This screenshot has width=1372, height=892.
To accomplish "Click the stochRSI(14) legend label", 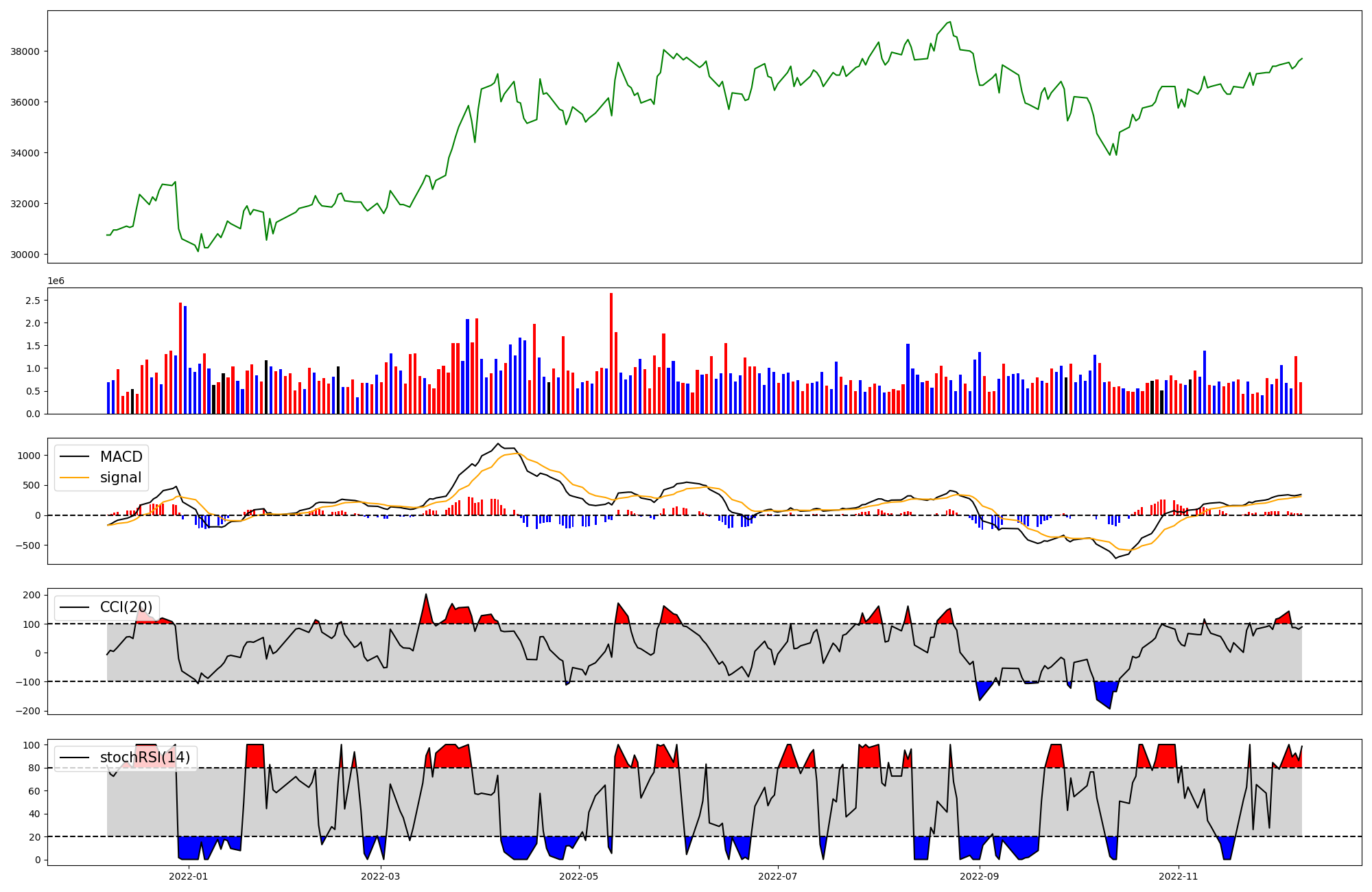I will pyautogui.click(x=145, y=758).
